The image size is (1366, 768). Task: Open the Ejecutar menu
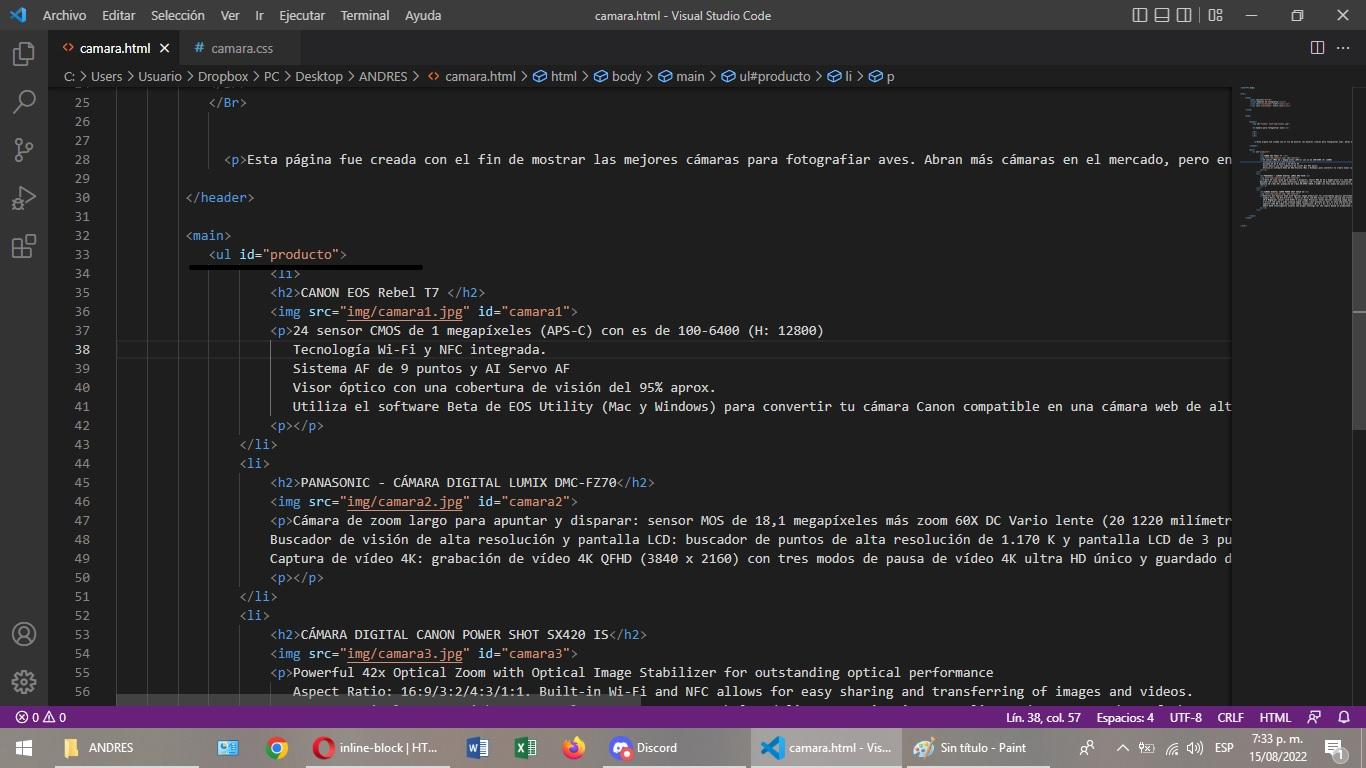[x=302, y=15]
